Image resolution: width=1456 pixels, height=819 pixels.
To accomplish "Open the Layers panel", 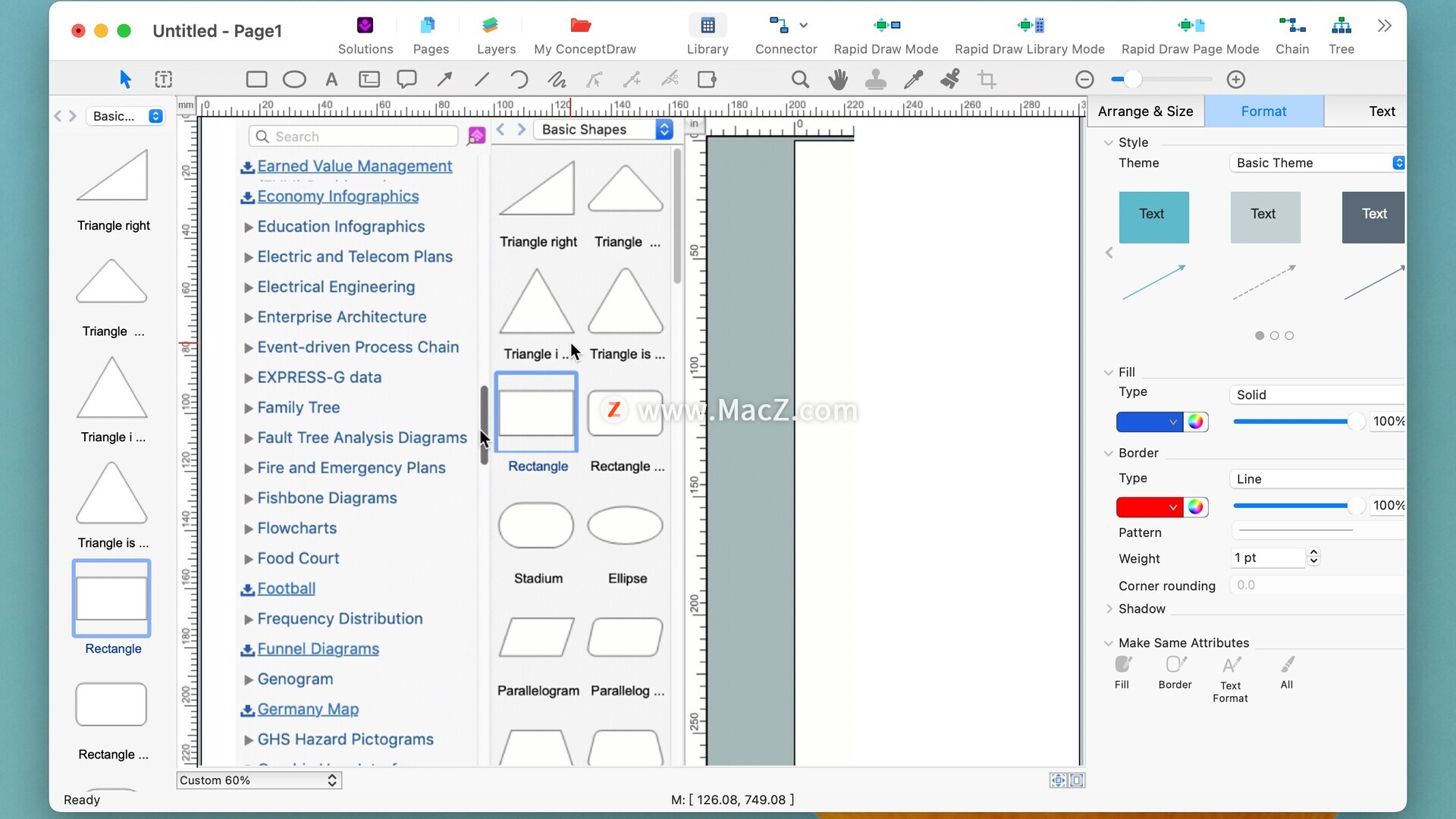I will coord(496,35).
